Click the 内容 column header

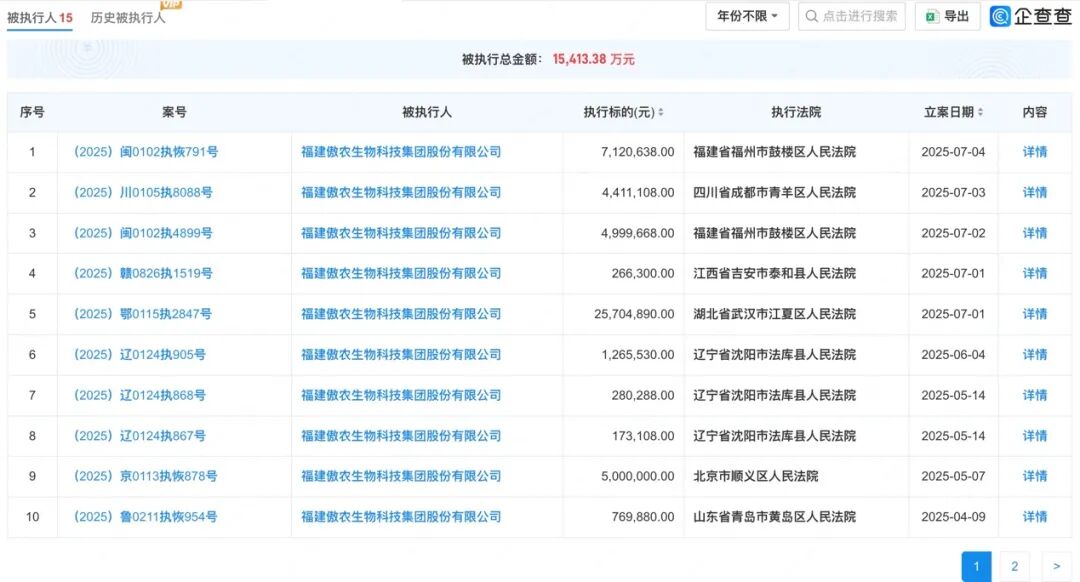[x=1035, y=112]
